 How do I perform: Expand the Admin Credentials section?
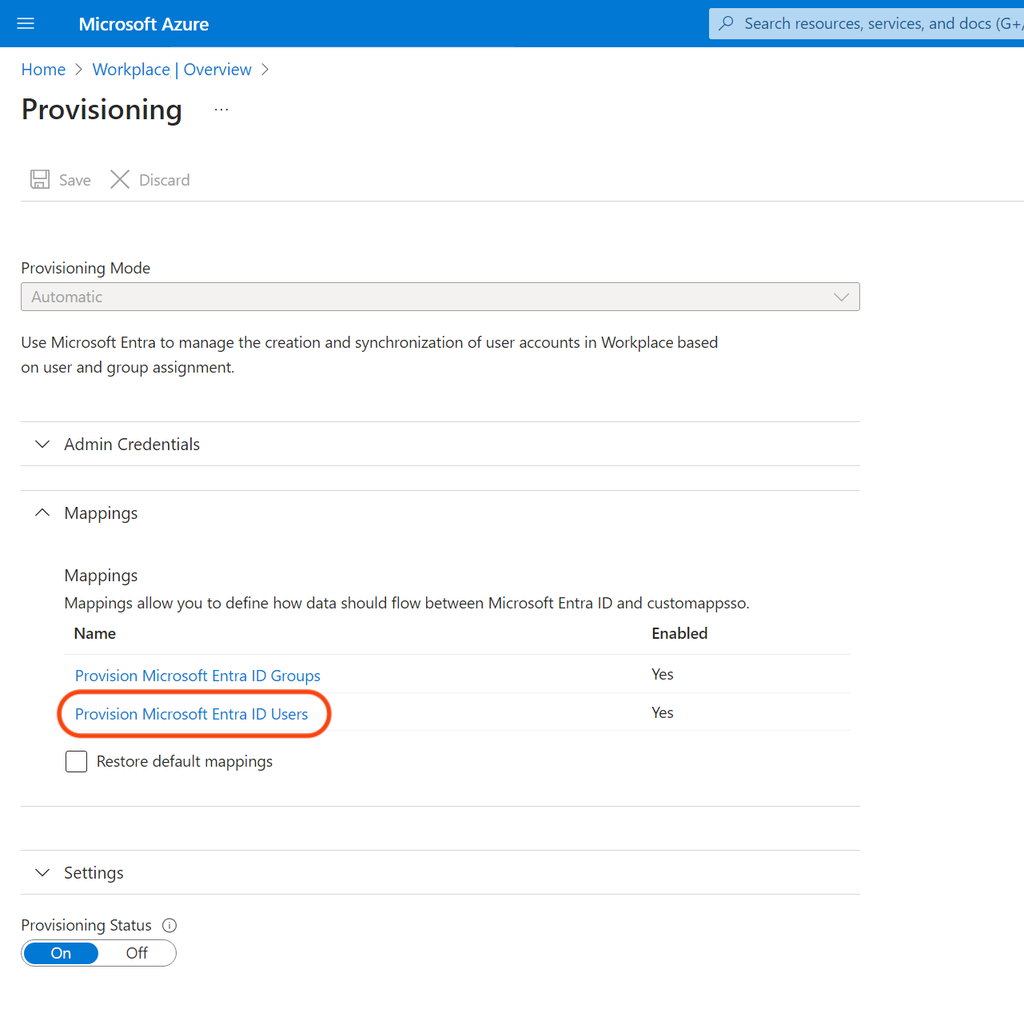440,444
